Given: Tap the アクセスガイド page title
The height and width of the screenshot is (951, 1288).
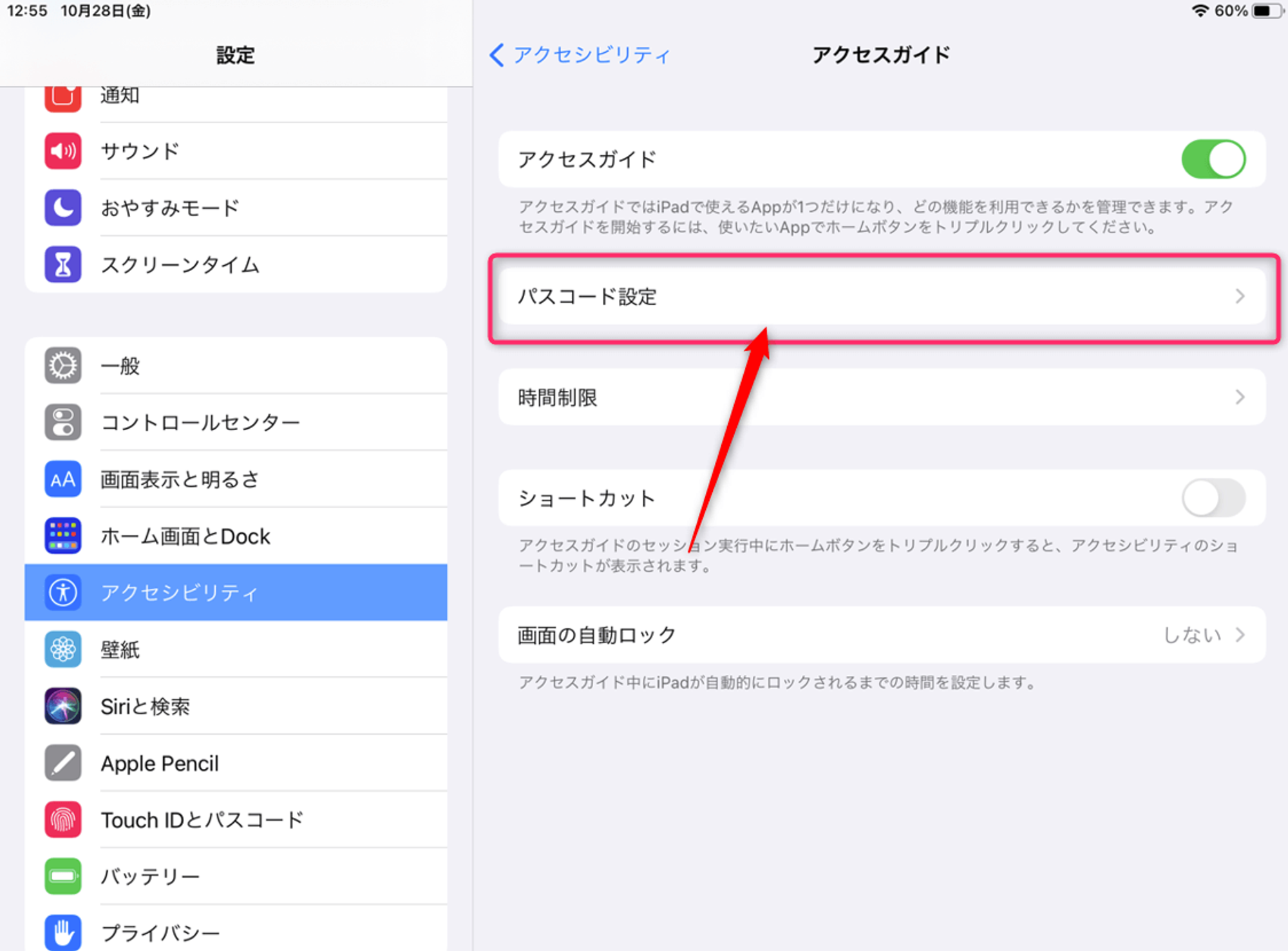Looking at the screenshot, I should pos(881,55).
